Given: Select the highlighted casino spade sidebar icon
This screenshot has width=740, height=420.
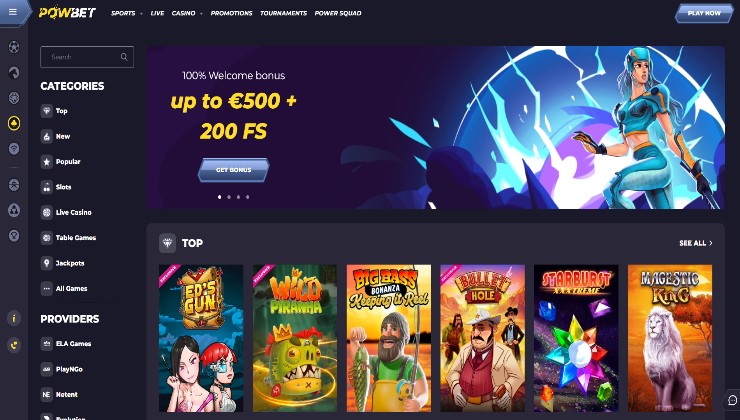Looking at the screenshot, I should point(14,123).
